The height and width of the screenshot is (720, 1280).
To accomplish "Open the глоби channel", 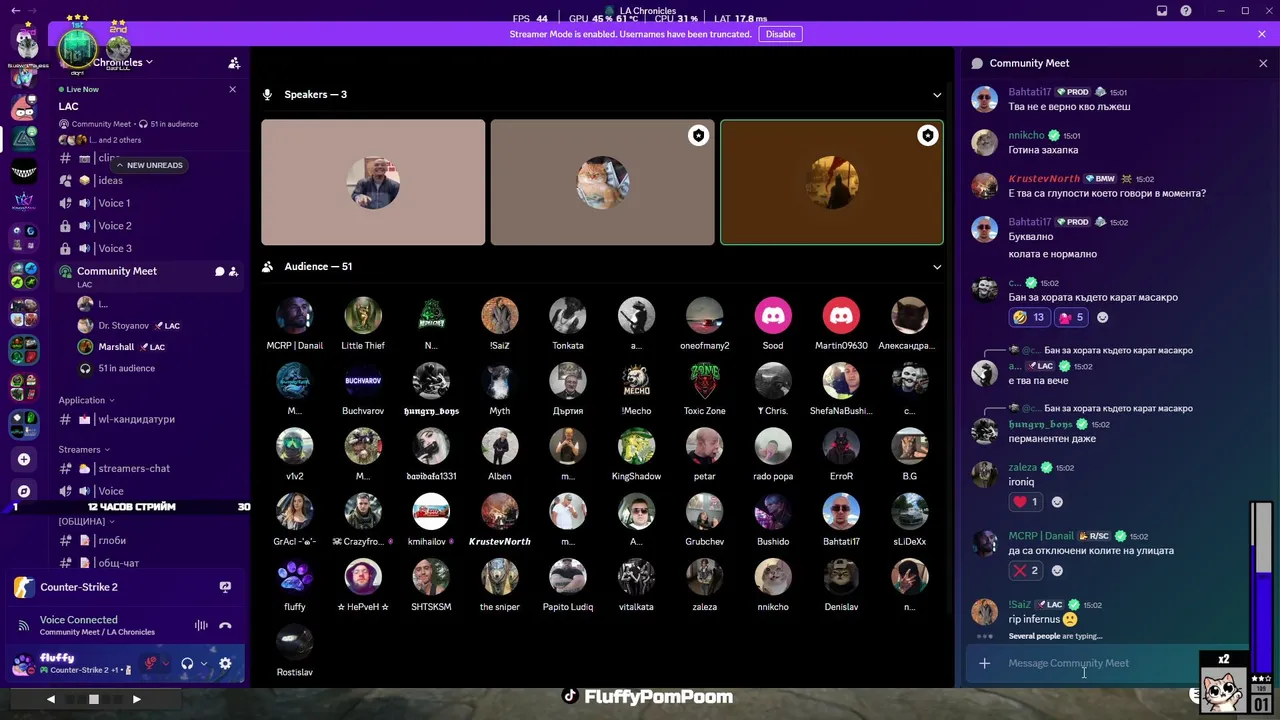I will click(149, 540).
